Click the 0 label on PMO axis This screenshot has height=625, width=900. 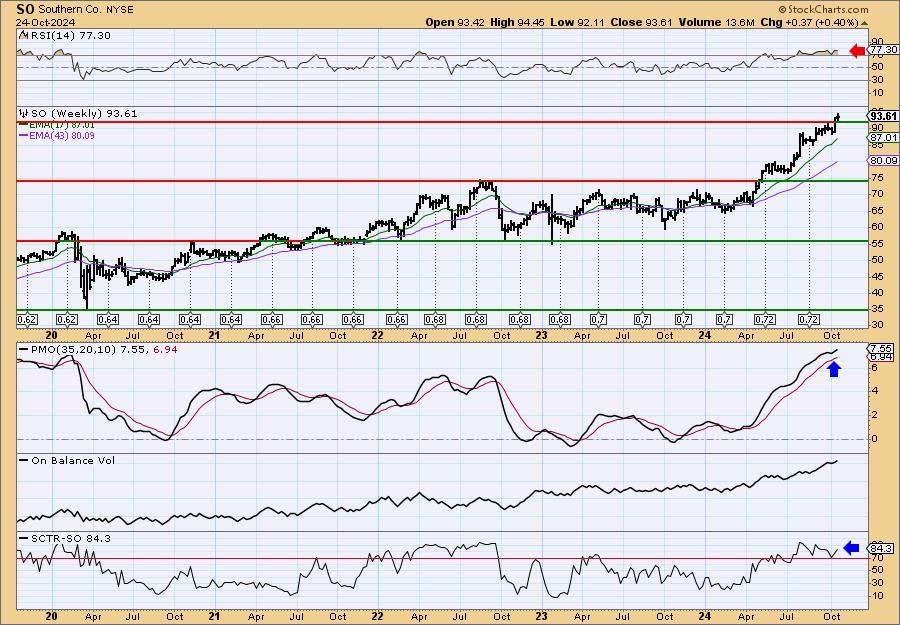pyautogui.click(x=874, y=439)
